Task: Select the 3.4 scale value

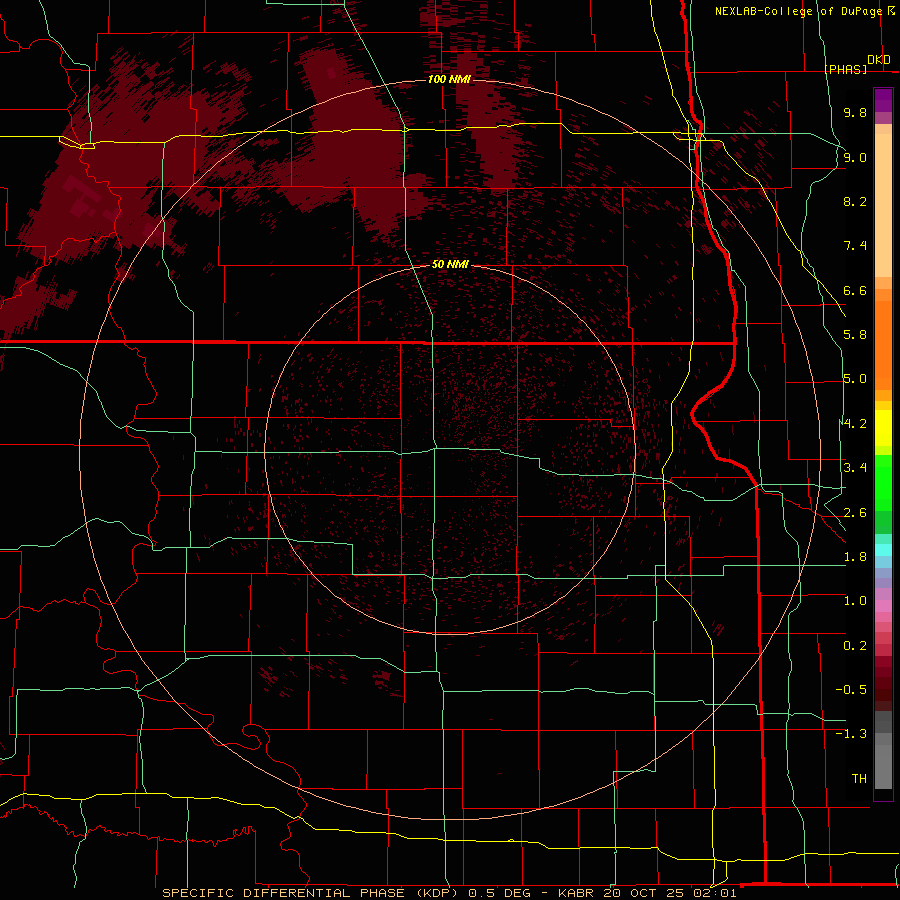Action: [855, 468]
